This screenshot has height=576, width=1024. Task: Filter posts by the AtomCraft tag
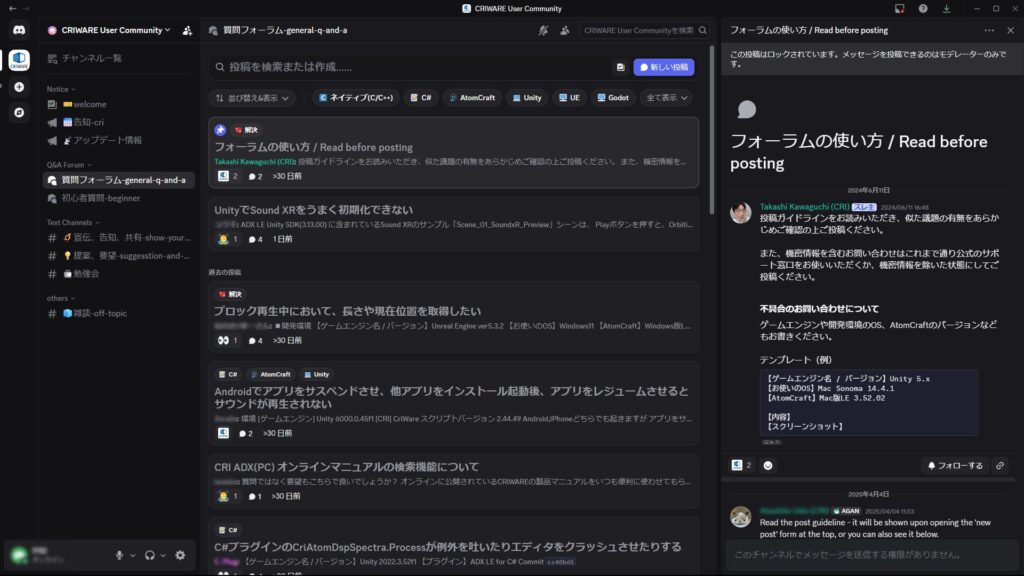tap(471, 98)
